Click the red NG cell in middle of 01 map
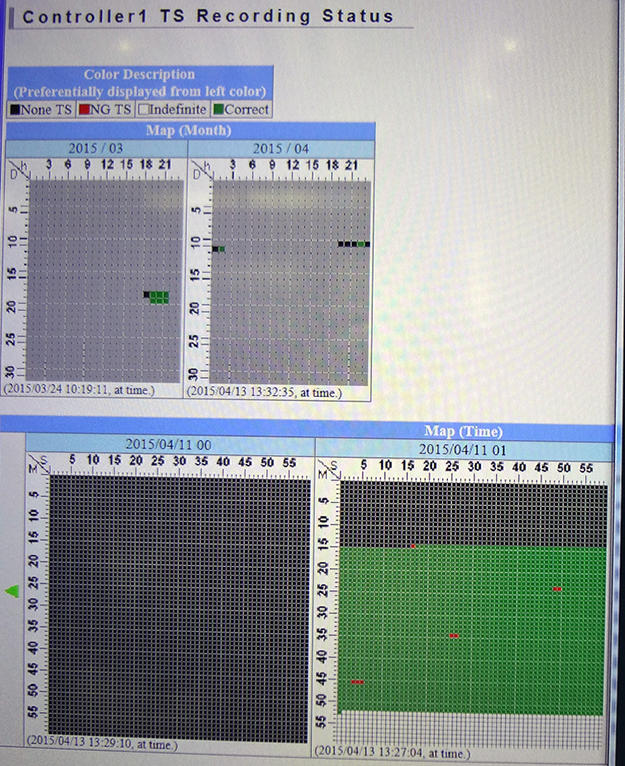625x766 pixels. pyautogui.click(x=454, y=635)
